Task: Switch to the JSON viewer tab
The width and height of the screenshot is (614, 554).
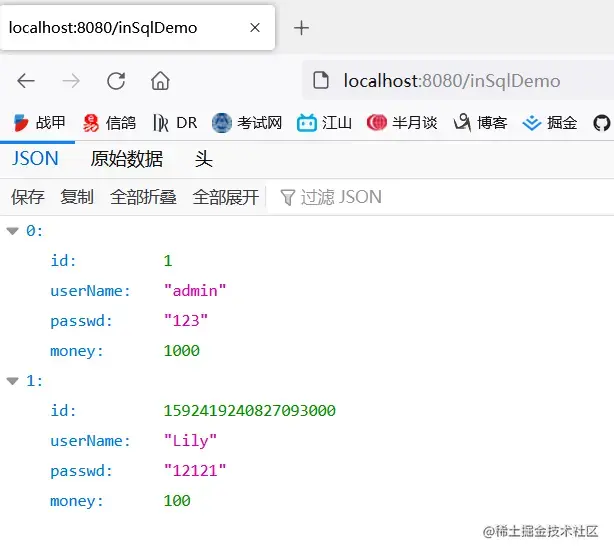Action: tap(35, 159)
